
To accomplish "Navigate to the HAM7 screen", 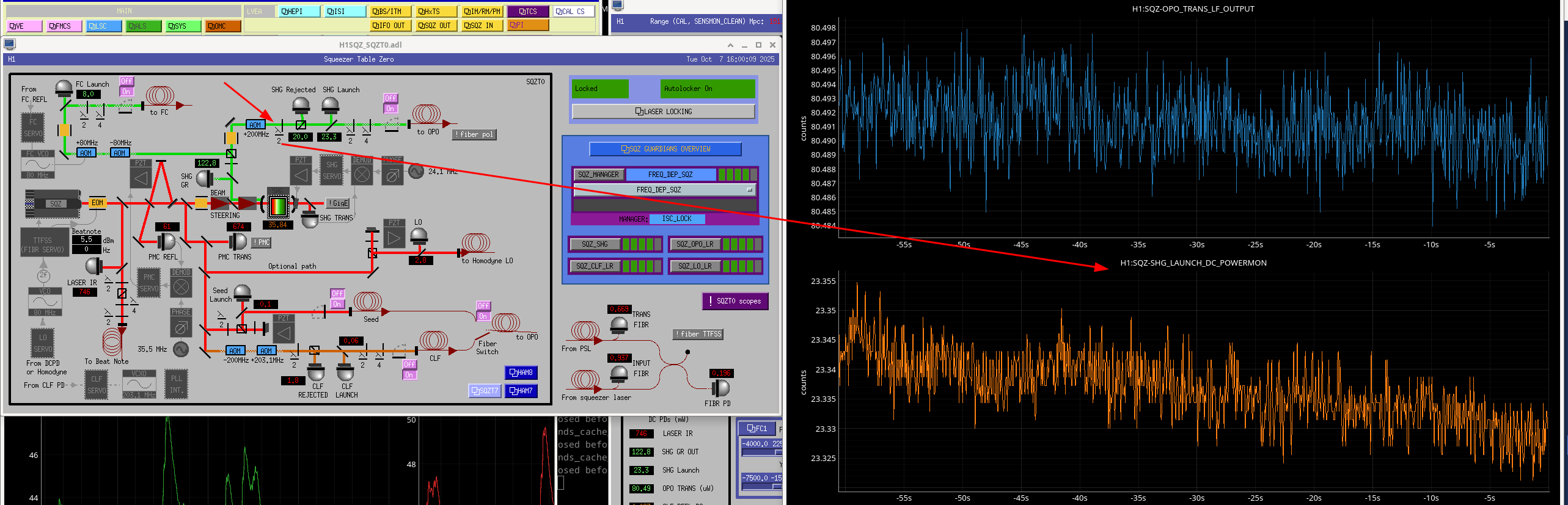I will pyautogui.click(x=521, y=391).
